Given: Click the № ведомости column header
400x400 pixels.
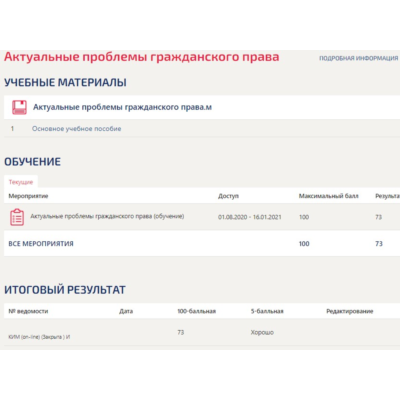Looking at the screenshot, I should pyautogui.click(x=28, y=311).
